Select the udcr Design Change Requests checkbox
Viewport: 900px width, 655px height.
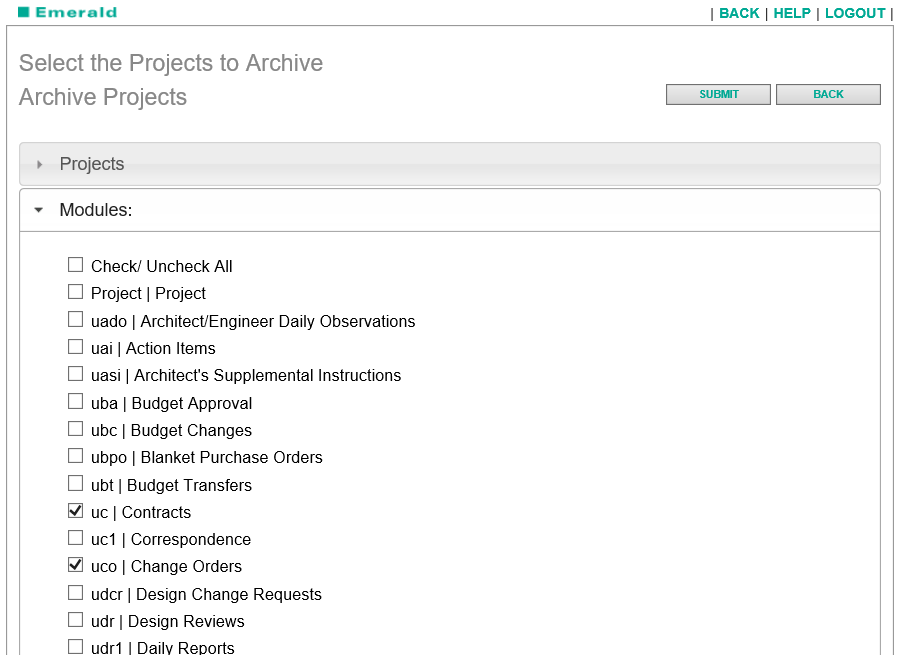coord(76,592)
